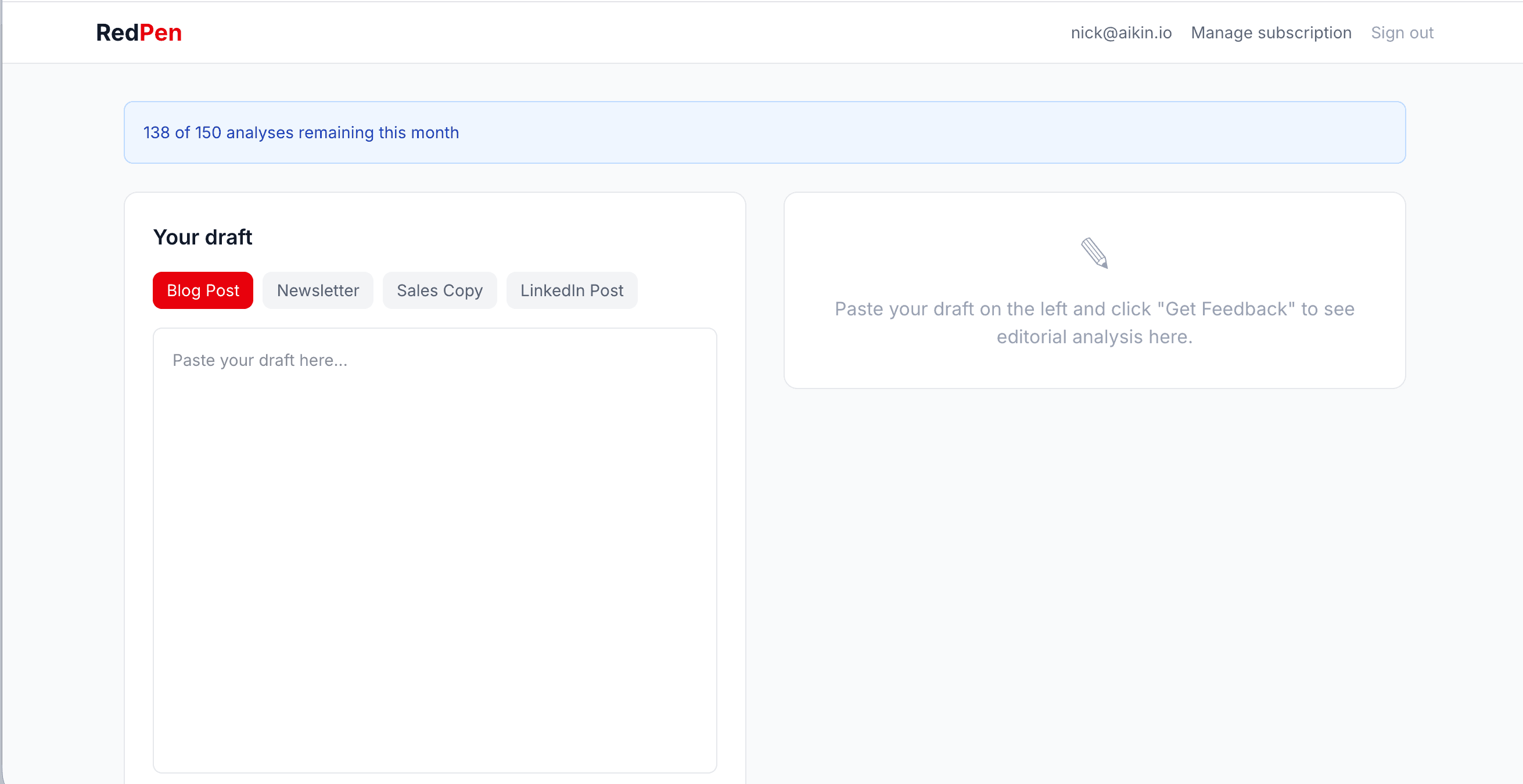
Task: Click the red 'Pen' portion of the logo
Action: click(x=161, y=32)
